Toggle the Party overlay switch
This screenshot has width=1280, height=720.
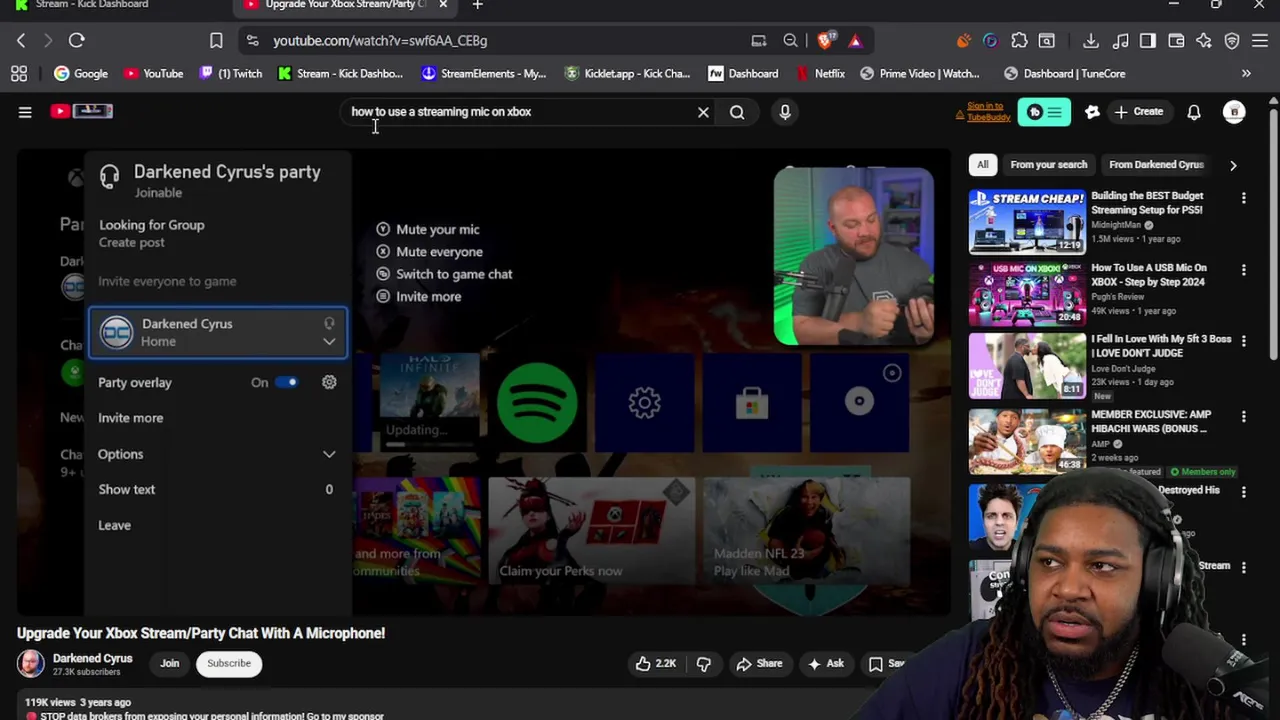(286, 382)
